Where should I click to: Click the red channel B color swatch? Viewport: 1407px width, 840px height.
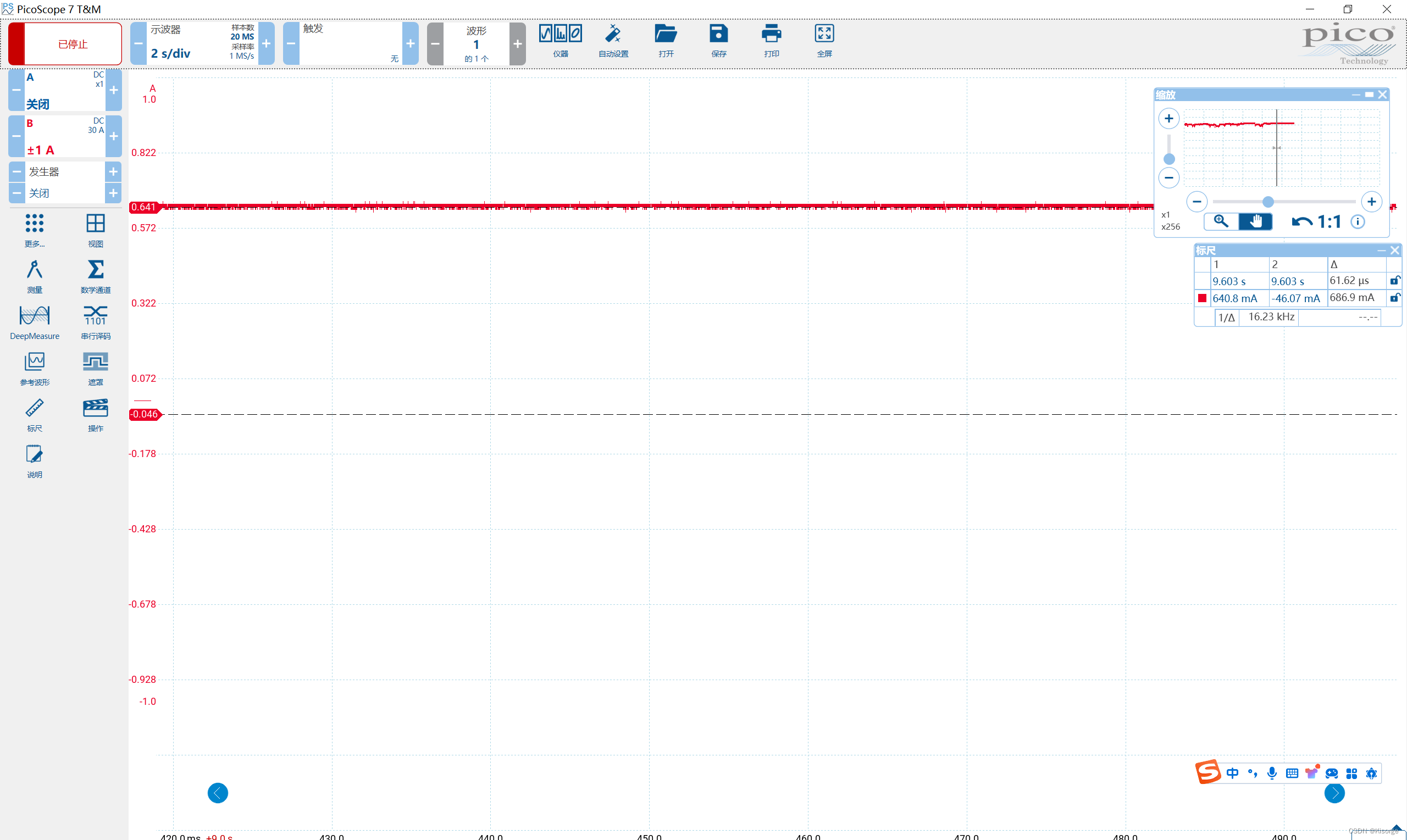pyautogui.click(x=1202, y=298)
